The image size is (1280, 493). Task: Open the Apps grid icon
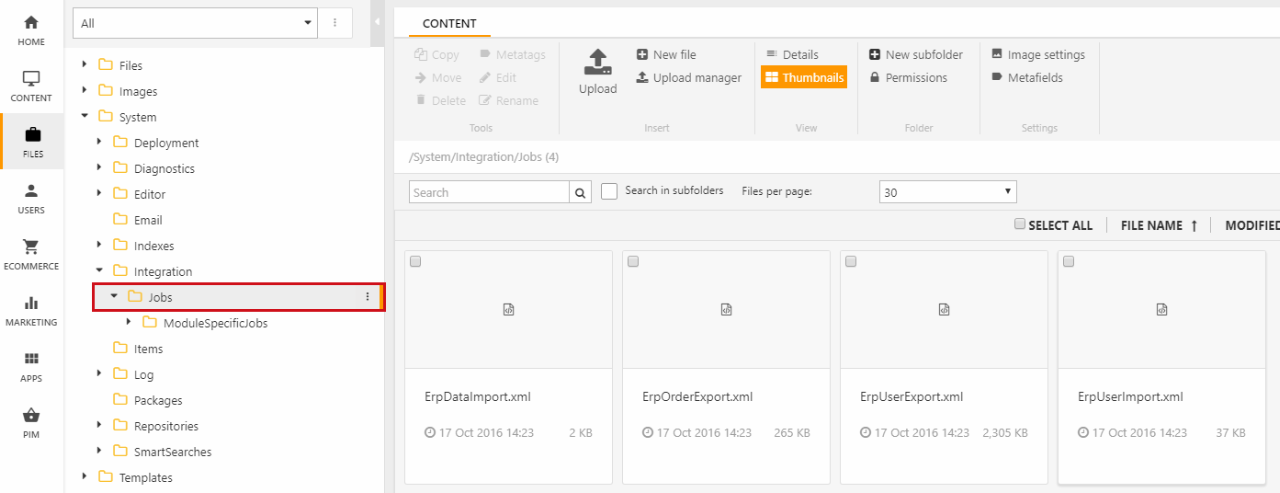tap(32, 365)
